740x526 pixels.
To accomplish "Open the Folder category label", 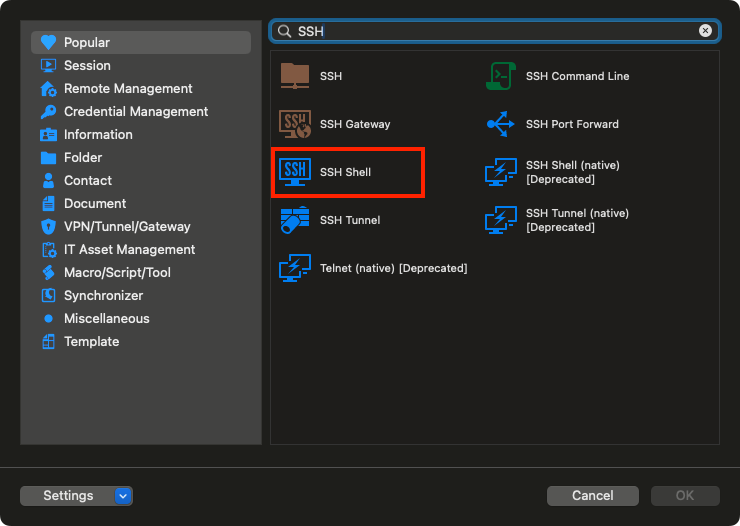I will 83,158.
